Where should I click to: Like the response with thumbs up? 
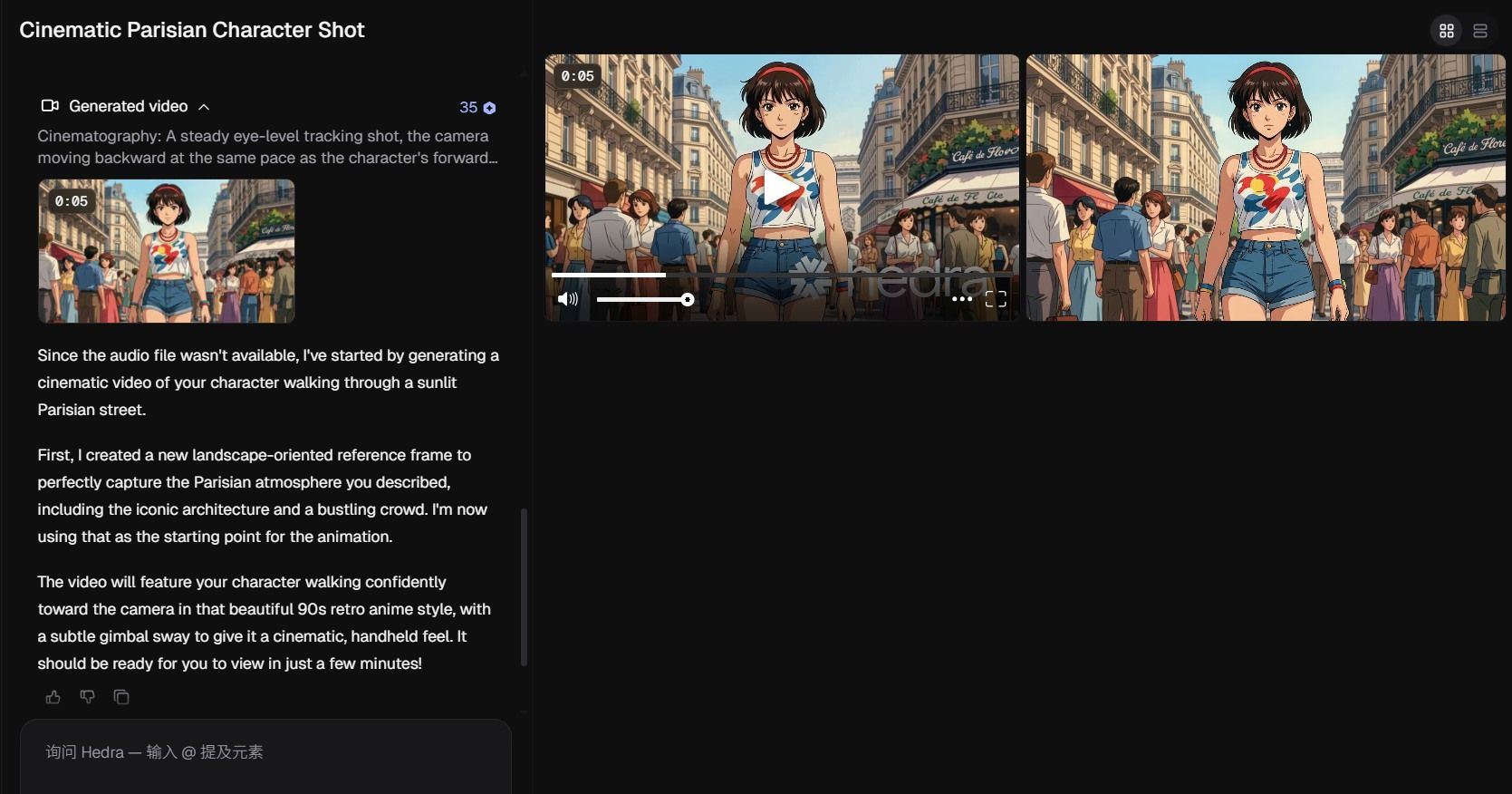pos(53,697)
